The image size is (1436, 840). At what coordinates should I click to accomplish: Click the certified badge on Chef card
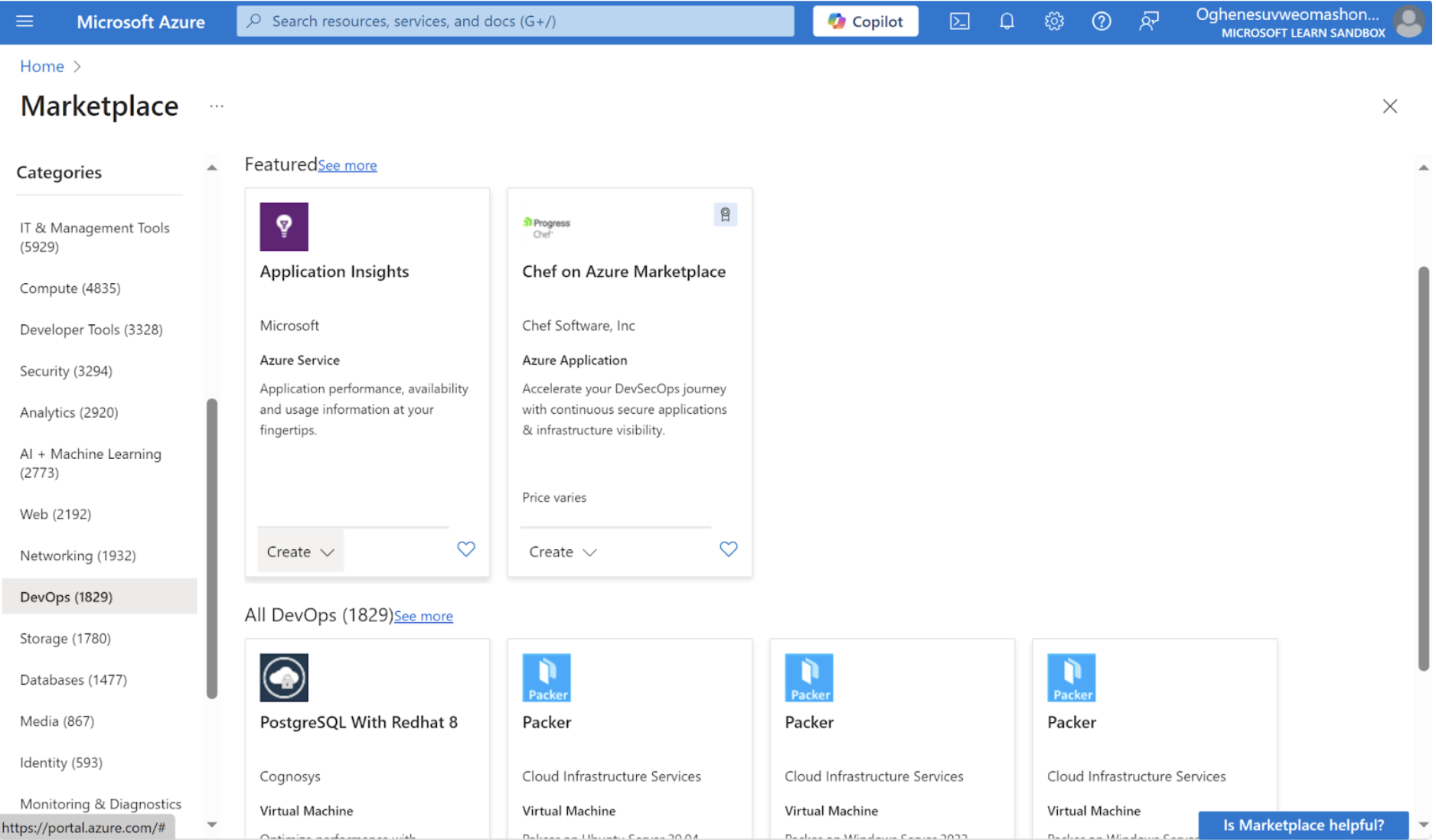(x=727, y=215)
